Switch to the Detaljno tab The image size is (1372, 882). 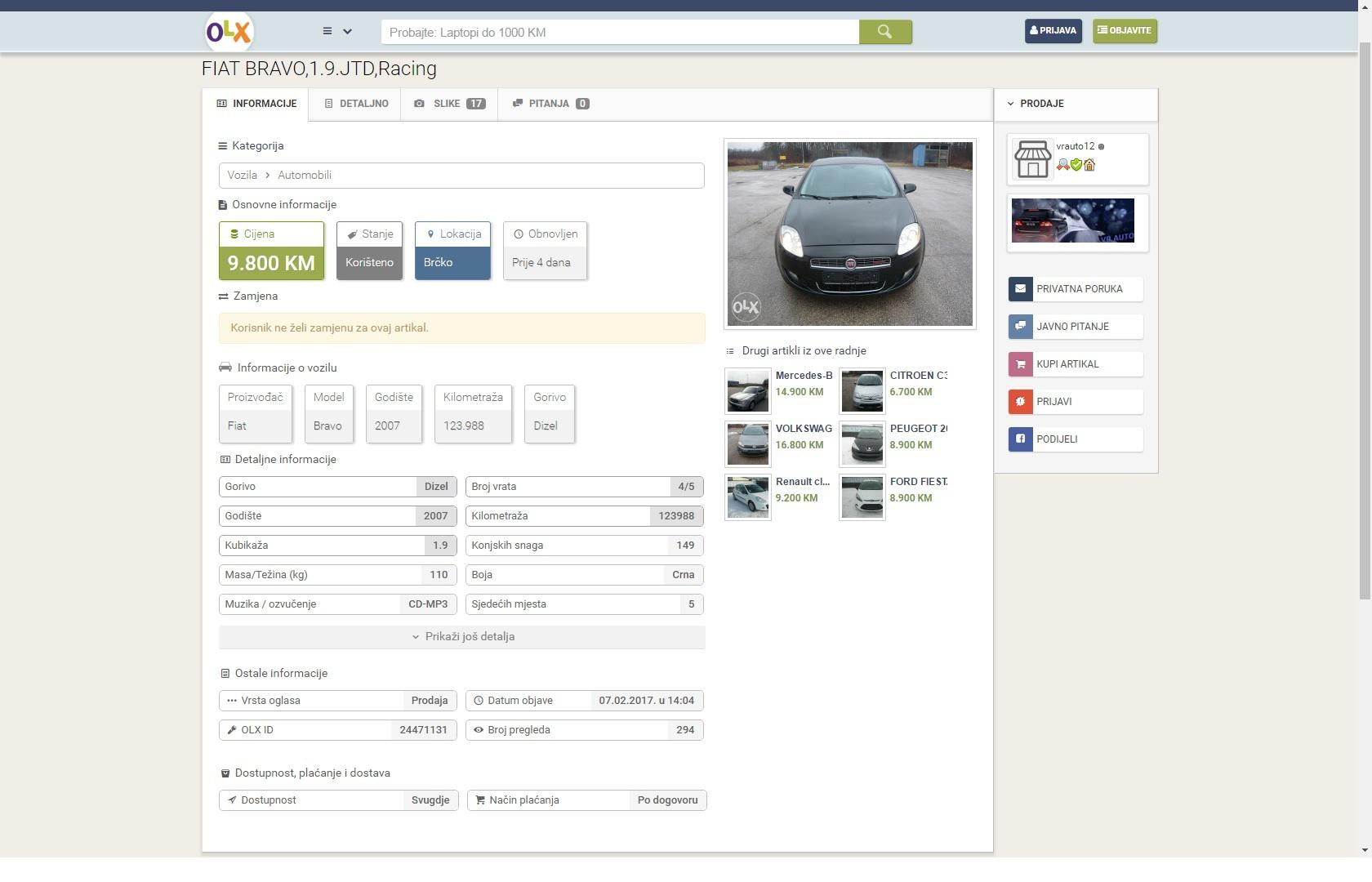pyautogui.click(x=355, y=104)
